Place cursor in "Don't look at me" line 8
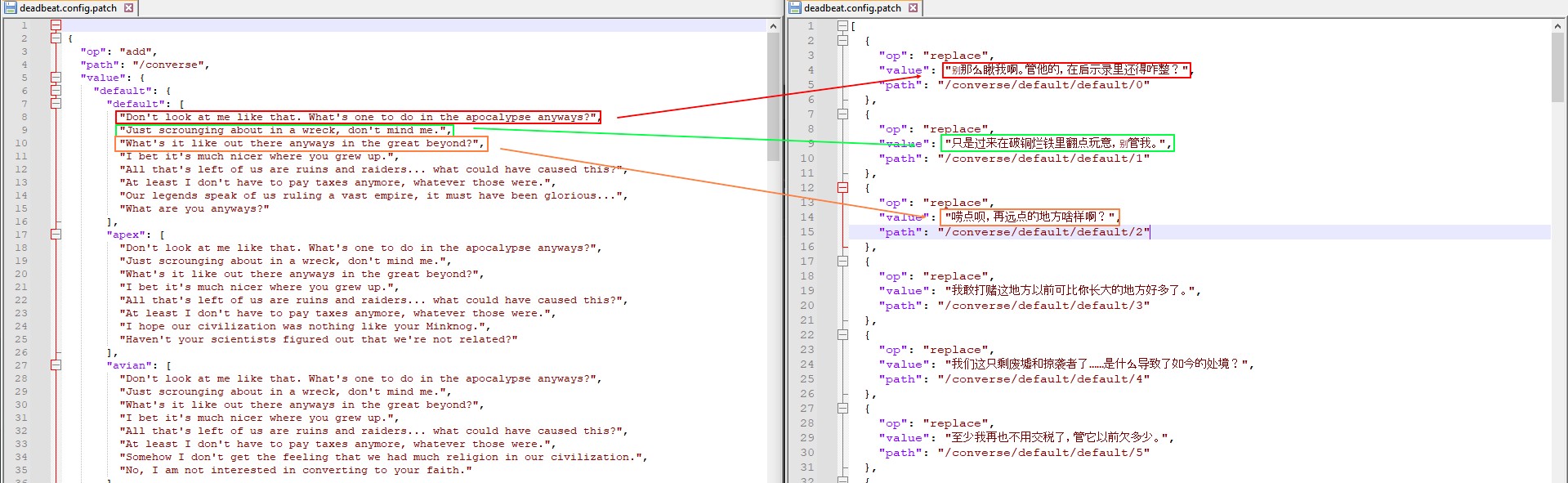The width and height of the screenshot is (1568, 483). (x=359, y=117)
